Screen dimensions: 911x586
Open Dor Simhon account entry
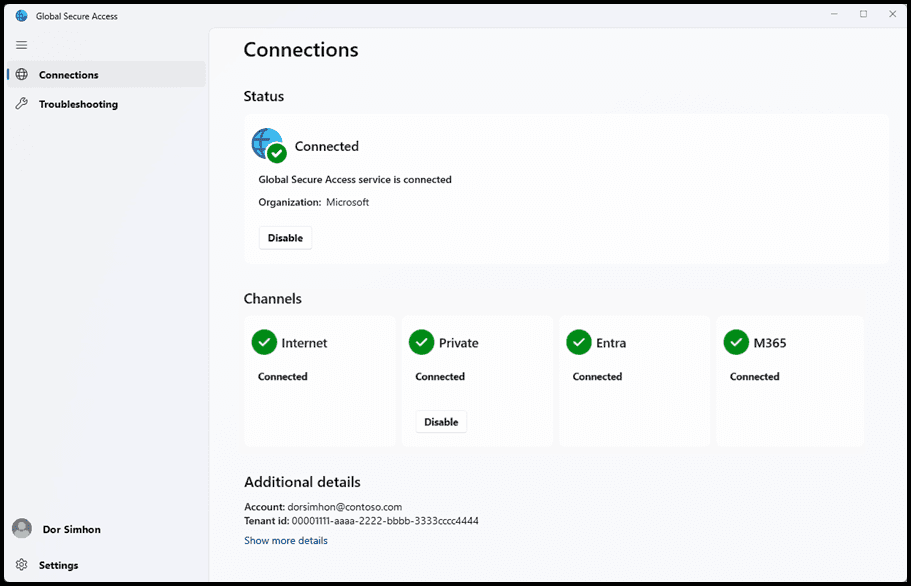(x=106, y=529)
